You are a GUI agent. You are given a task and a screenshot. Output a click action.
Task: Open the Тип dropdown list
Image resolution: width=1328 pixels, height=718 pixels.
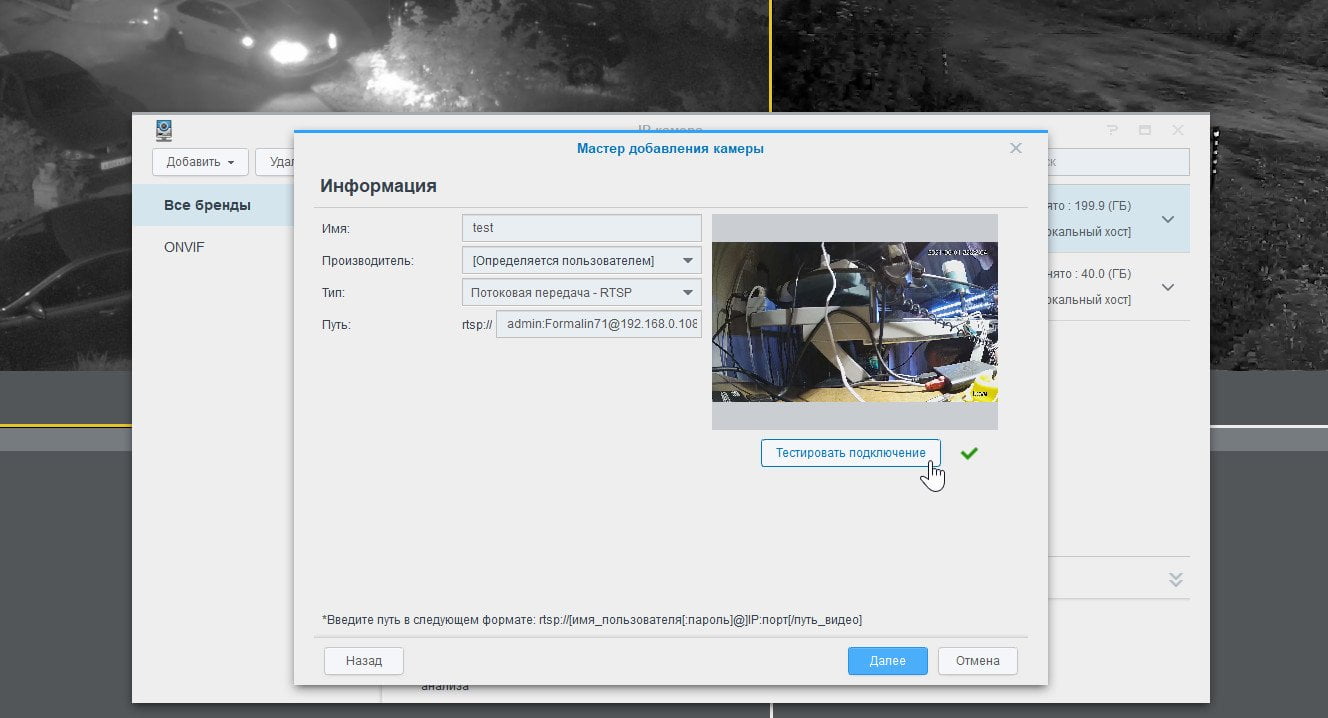click(582, 292)
